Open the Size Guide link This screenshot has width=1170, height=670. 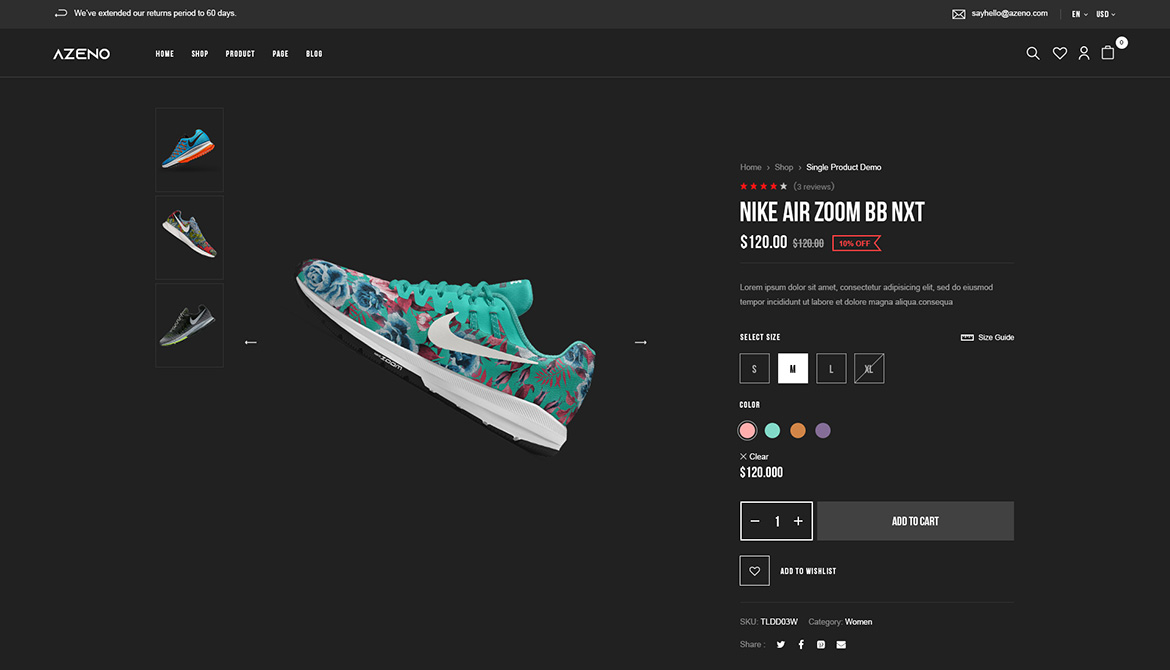pos(996,337)
